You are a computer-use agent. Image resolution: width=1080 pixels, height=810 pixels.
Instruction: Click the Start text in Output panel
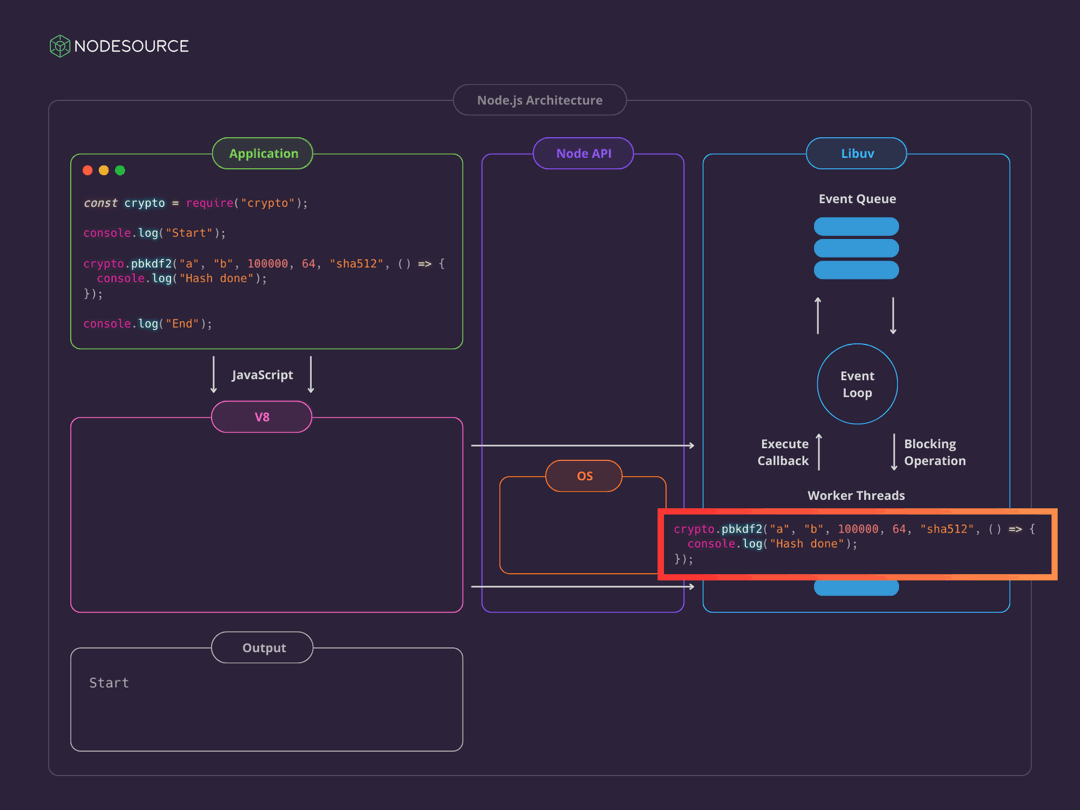click(x=109, y=683)
